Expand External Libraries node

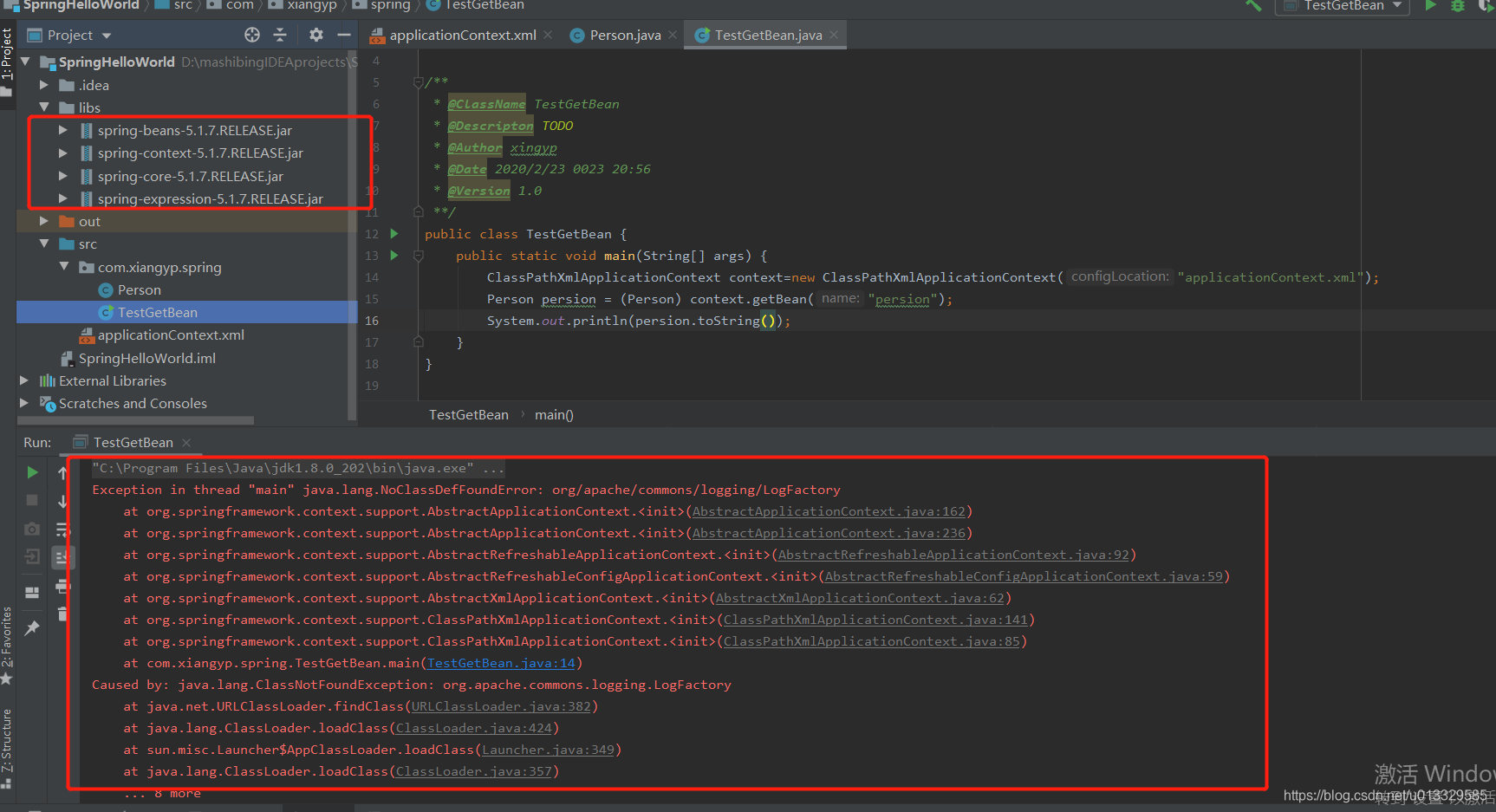point(25,380)
